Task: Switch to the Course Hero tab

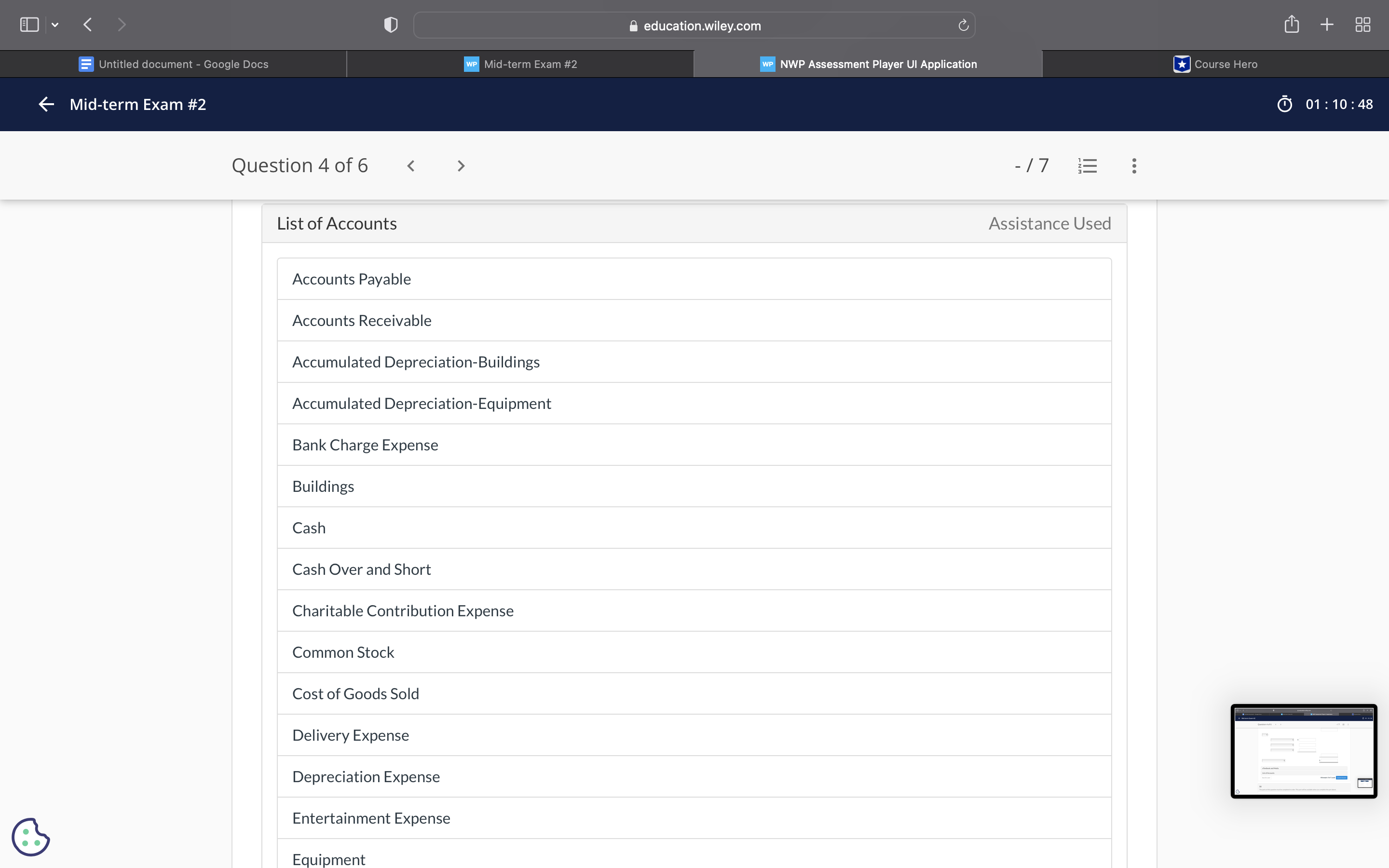Action: (x=1214, y=64)
